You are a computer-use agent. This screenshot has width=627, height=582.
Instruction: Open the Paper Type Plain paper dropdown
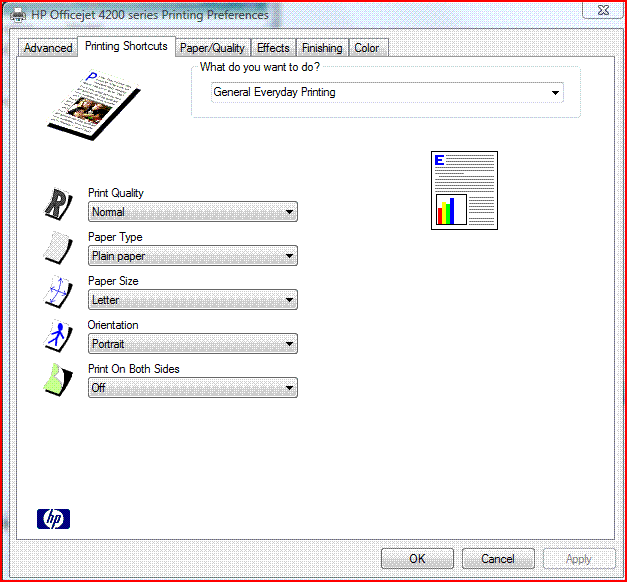(x=193, y=256)
